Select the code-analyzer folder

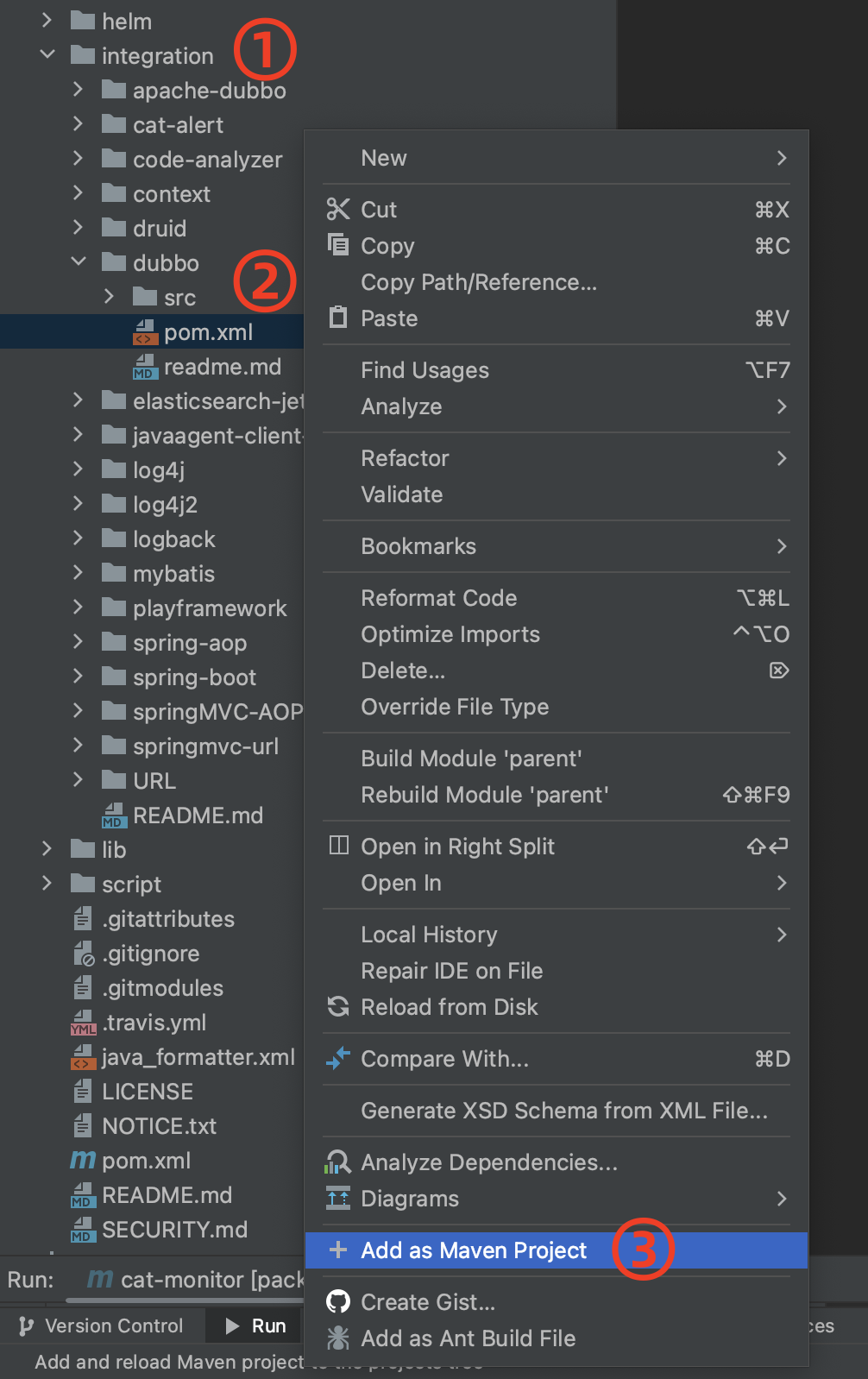(x=207, y=160)
